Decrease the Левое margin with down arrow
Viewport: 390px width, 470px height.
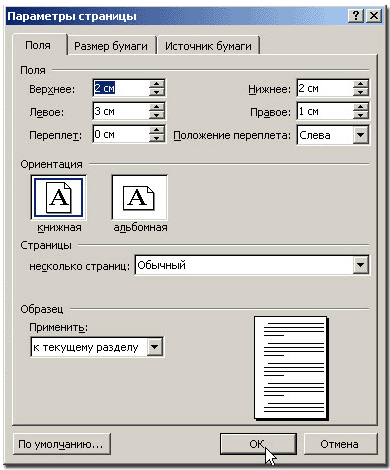[x=157, y=115]
